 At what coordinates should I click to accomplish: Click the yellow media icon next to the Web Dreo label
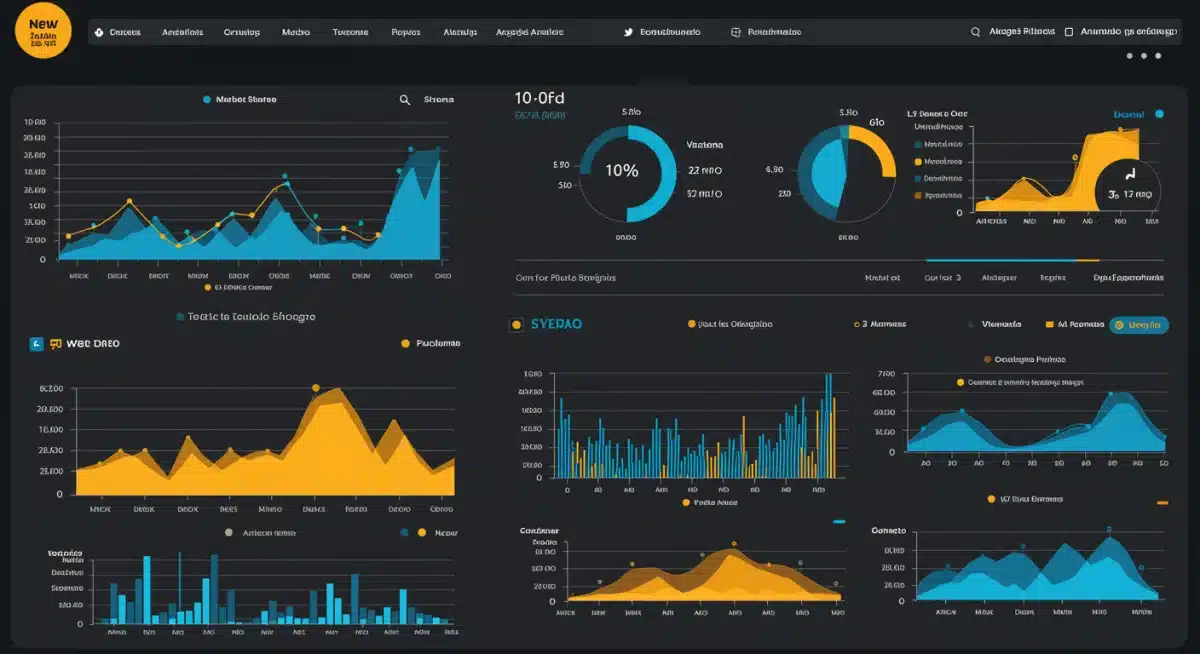[x=54, y=342]
